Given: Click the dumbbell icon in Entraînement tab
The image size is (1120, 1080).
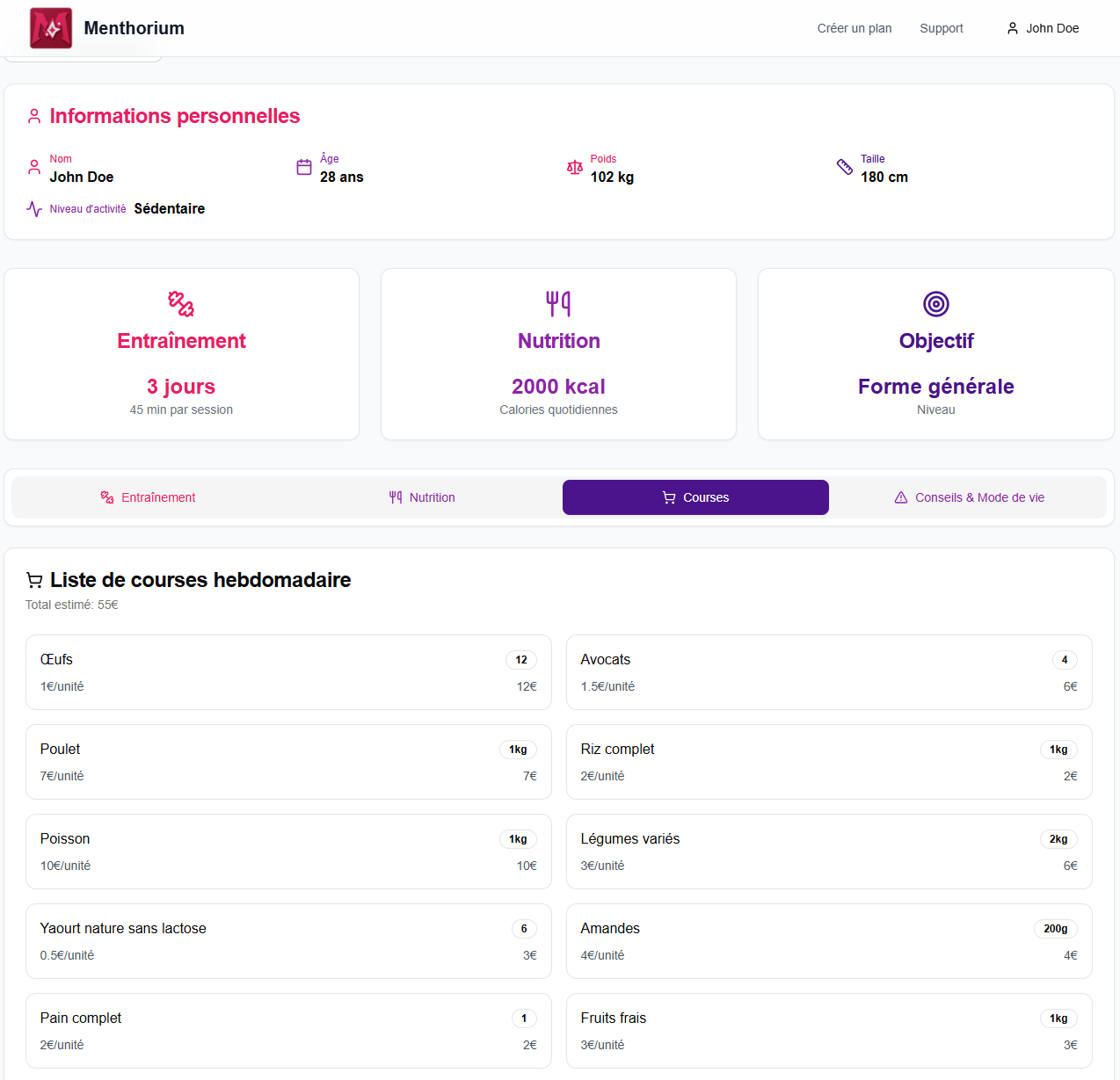Looking at the screenshot, I should pyautogui.click(x=107, y=497).
